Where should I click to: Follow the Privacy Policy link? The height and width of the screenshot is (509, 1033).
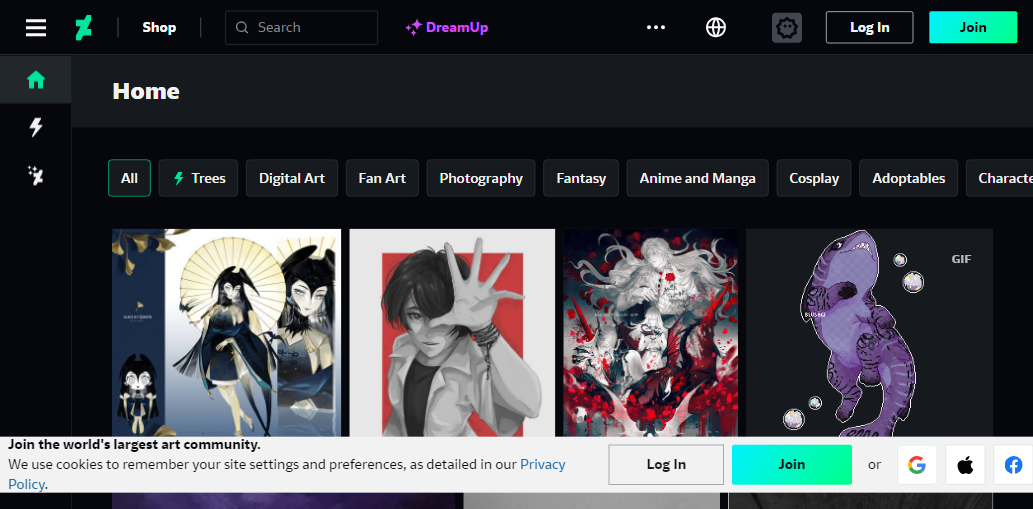pos(542,465)
